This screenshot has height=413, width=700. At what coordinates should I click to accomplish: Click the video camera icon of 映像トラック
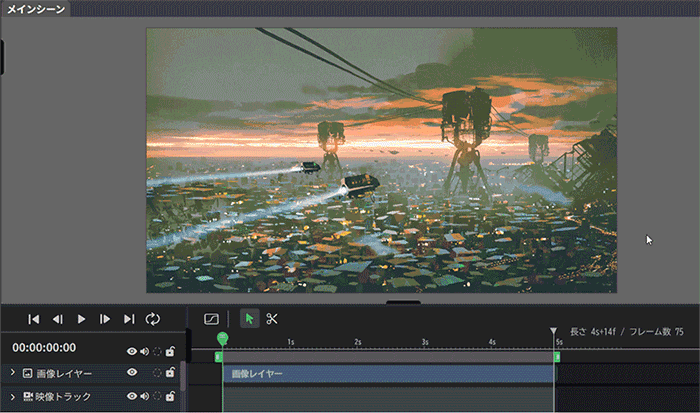[x=28, y=396]
